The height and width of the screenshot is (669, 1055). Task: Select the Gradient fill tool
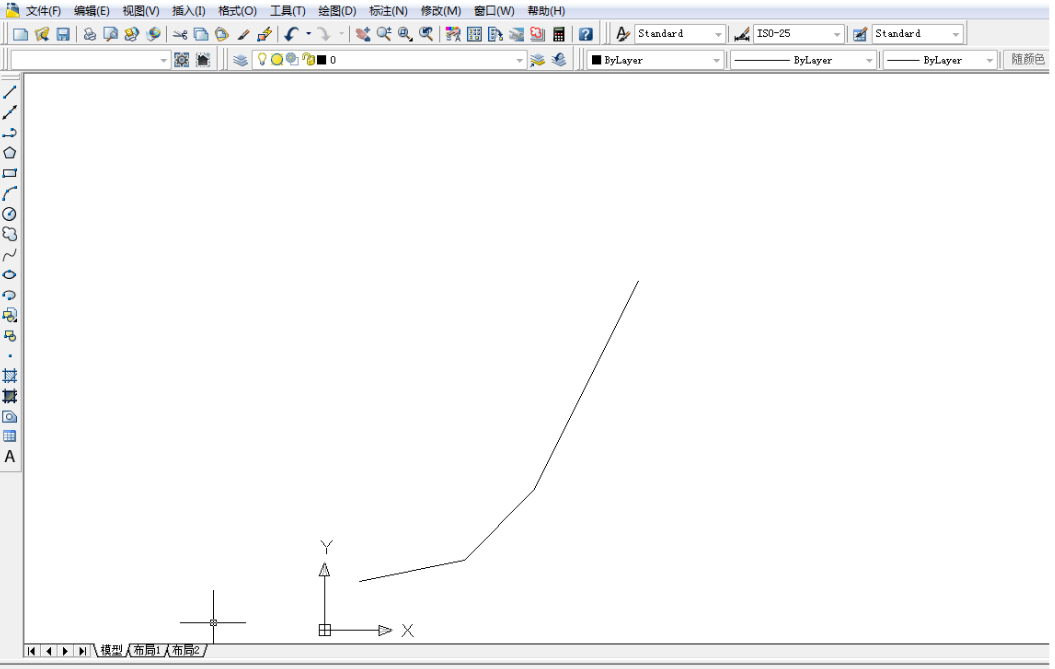[x=9, y=396]
